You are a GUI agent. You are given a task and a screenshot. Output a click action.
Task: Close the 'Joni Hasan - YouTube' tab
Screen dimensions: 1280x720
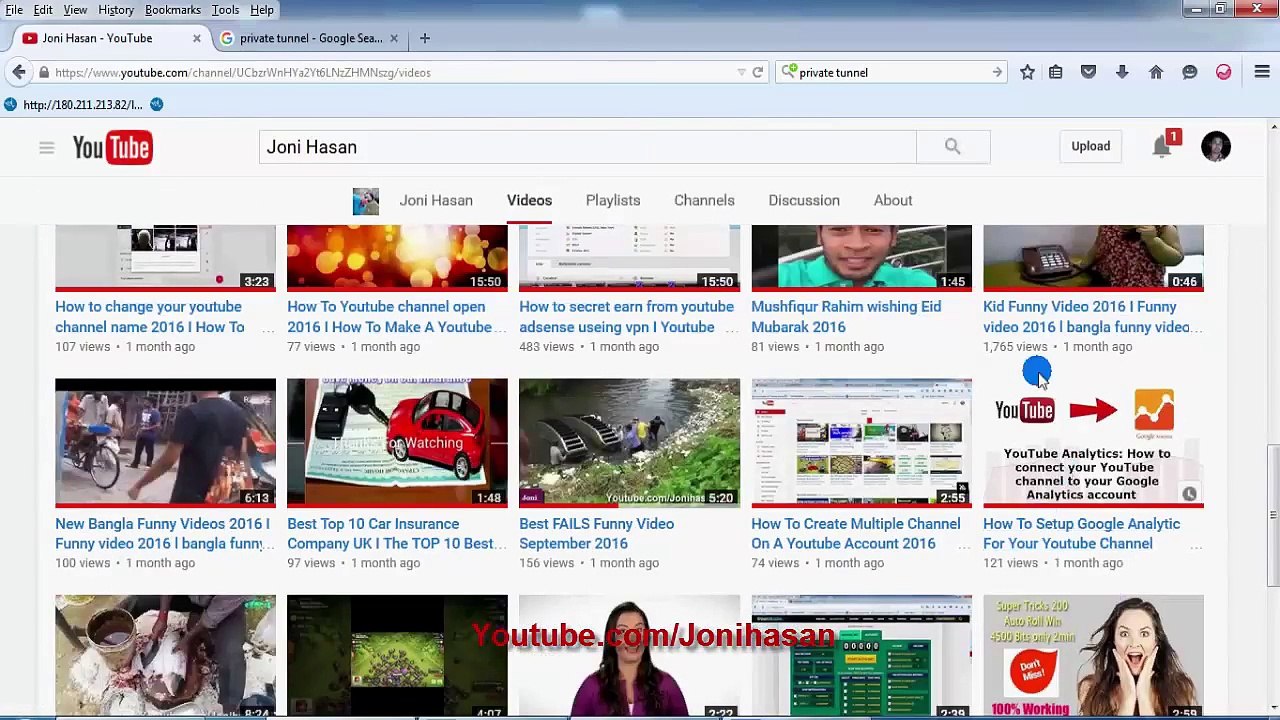tap(196, 38)
